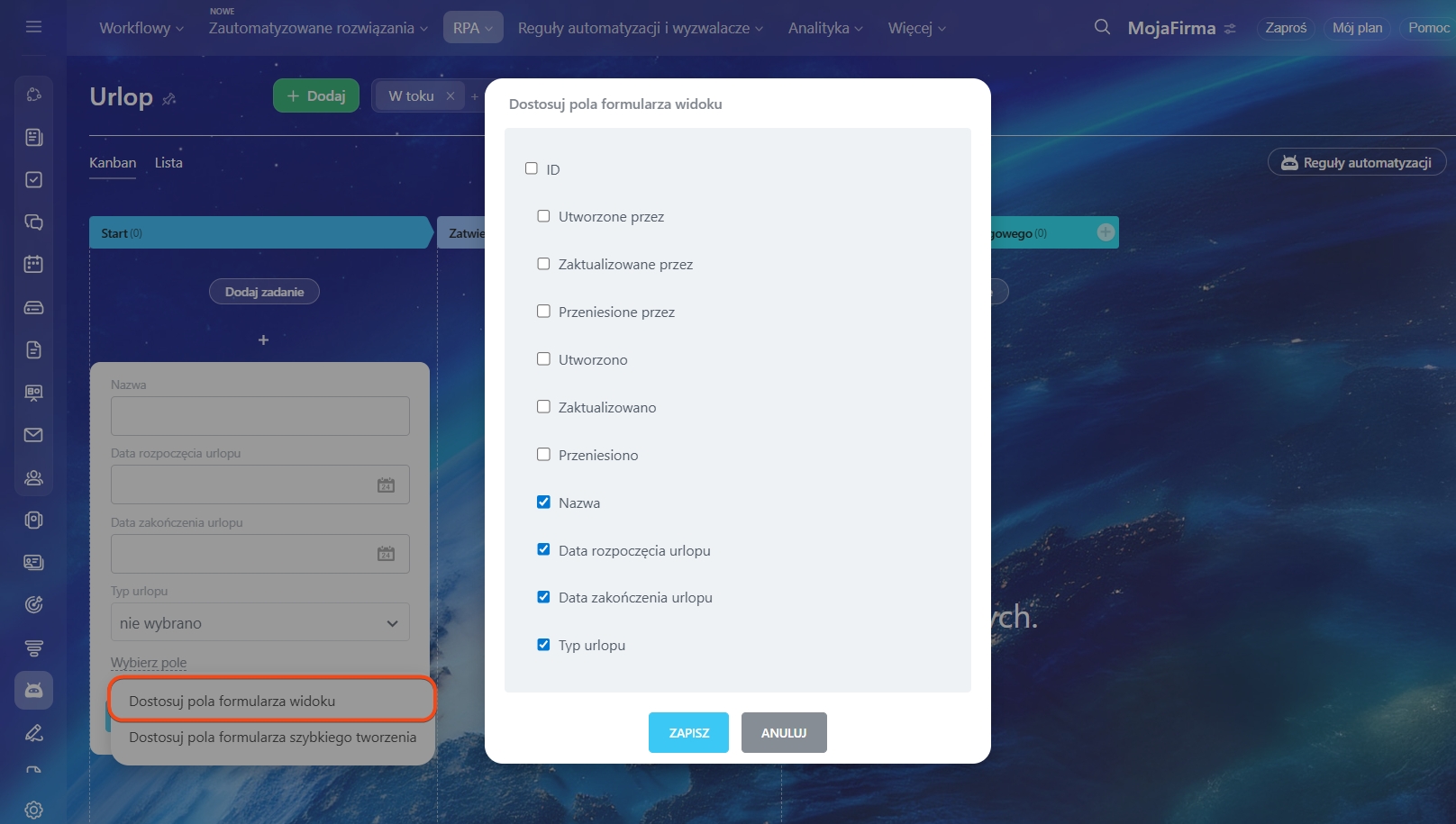The image size is (1456, 824).
Task: Open the 'Typ urlopu' select box
Action: tap(260, 622)
